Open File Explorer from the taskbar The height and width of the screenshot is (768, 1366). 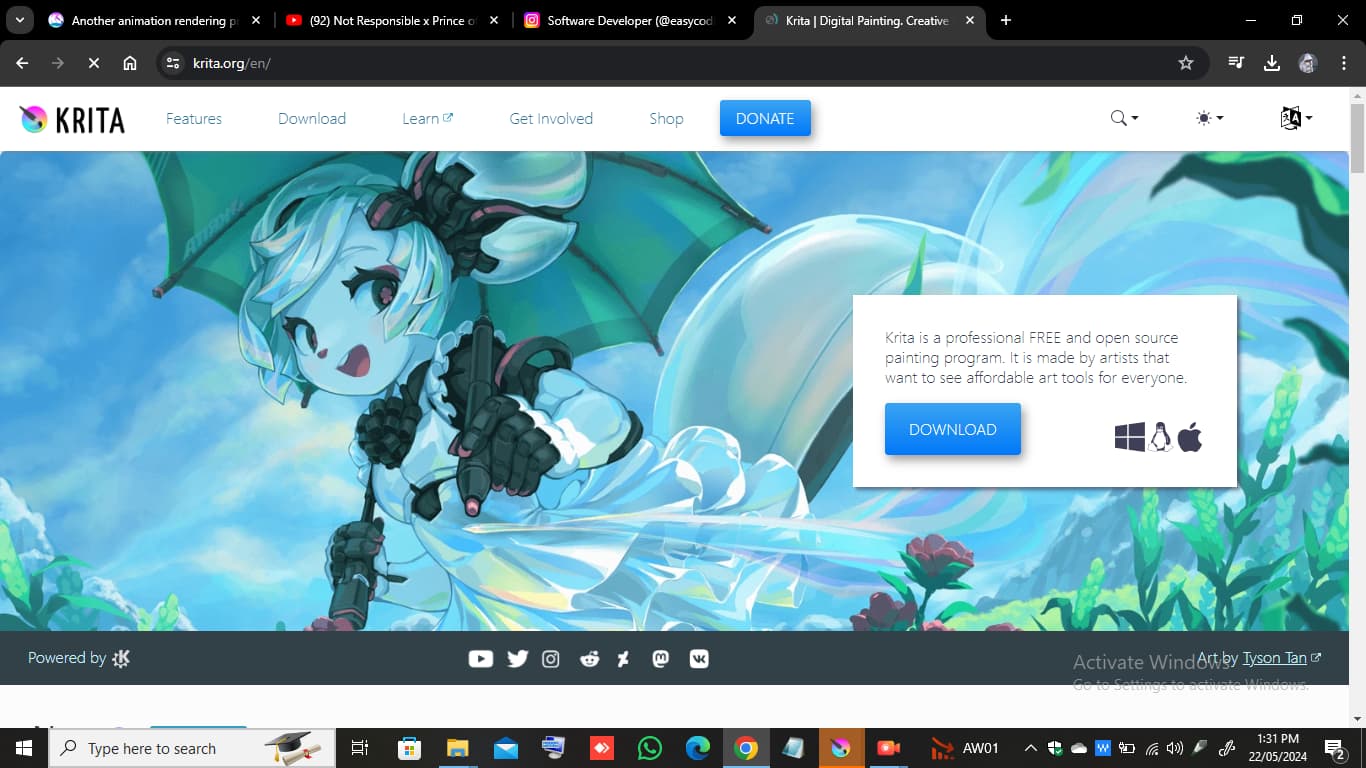click(x=457, y=748)
